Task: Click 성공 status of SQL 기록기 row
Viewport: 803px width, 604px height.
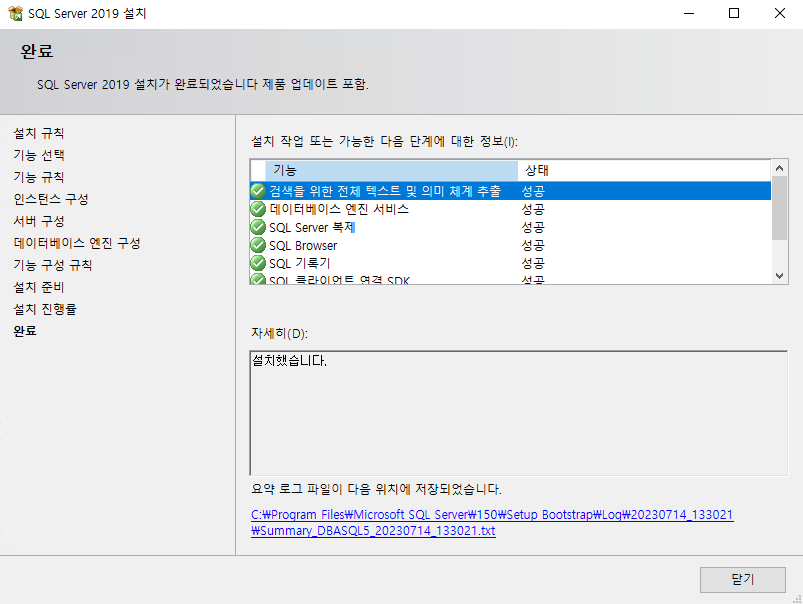Action: coord(533,263)
